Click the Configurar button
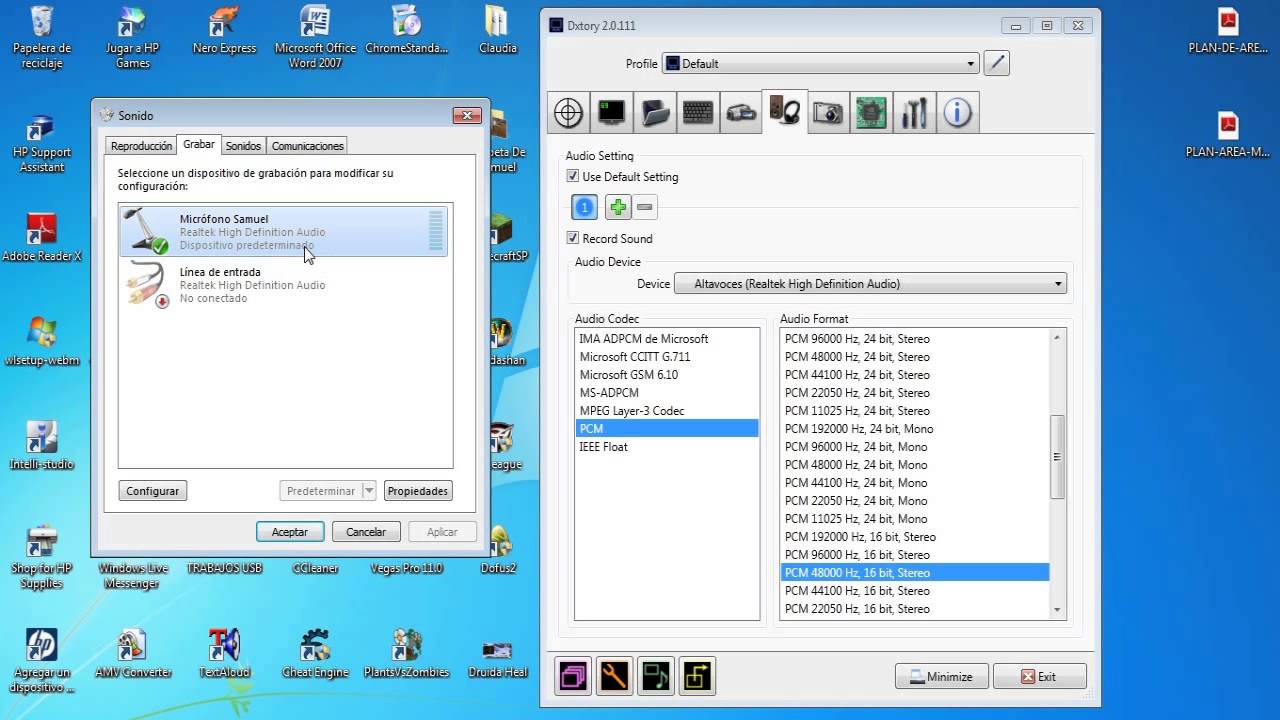Image resolution: width=1280 pixels, height=720 pixels. pos(153,491)
